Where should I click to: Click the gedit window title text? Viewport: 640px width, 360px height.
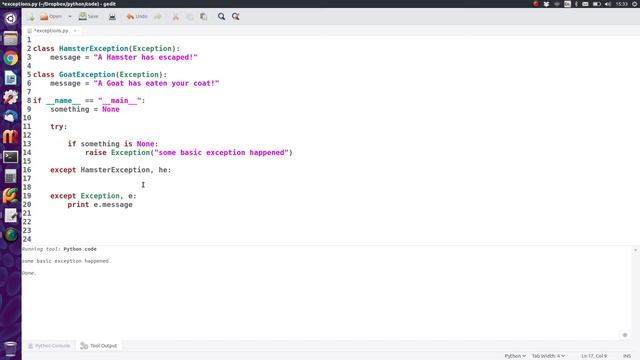[59, 4]
